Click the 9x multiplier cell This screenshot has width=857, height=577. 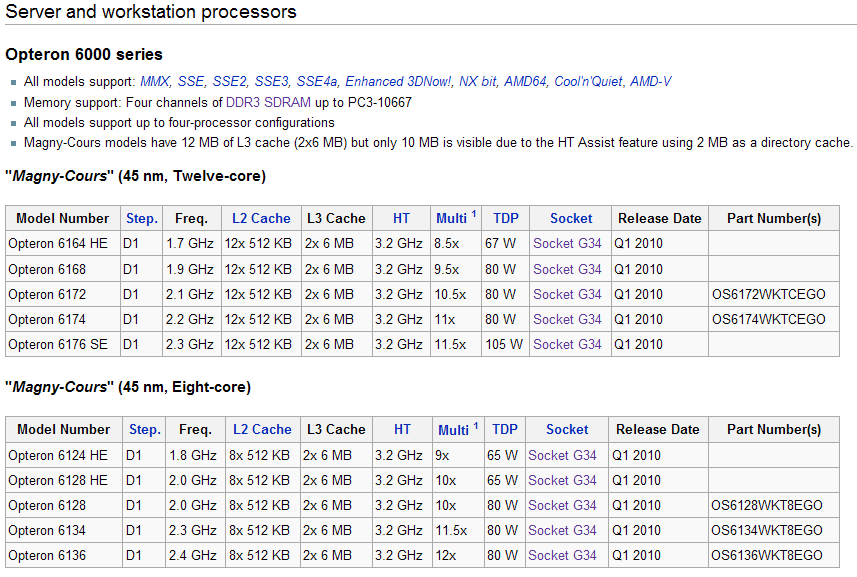tap(457, 455)
